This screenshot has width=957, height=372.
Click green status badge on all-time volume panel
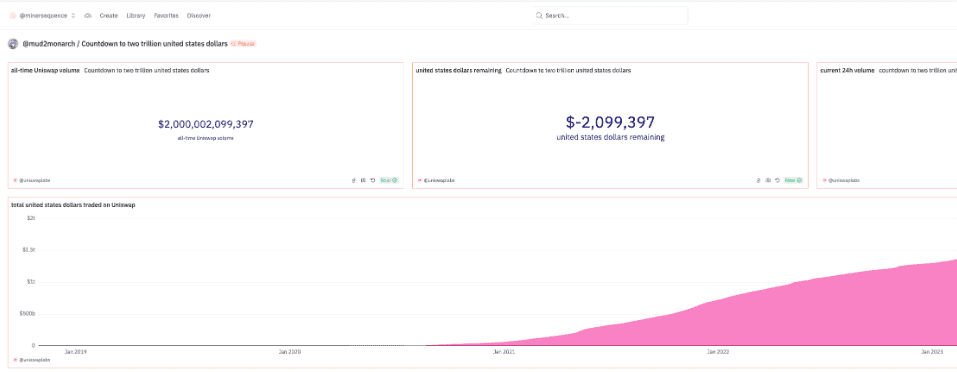pos(389,181)
